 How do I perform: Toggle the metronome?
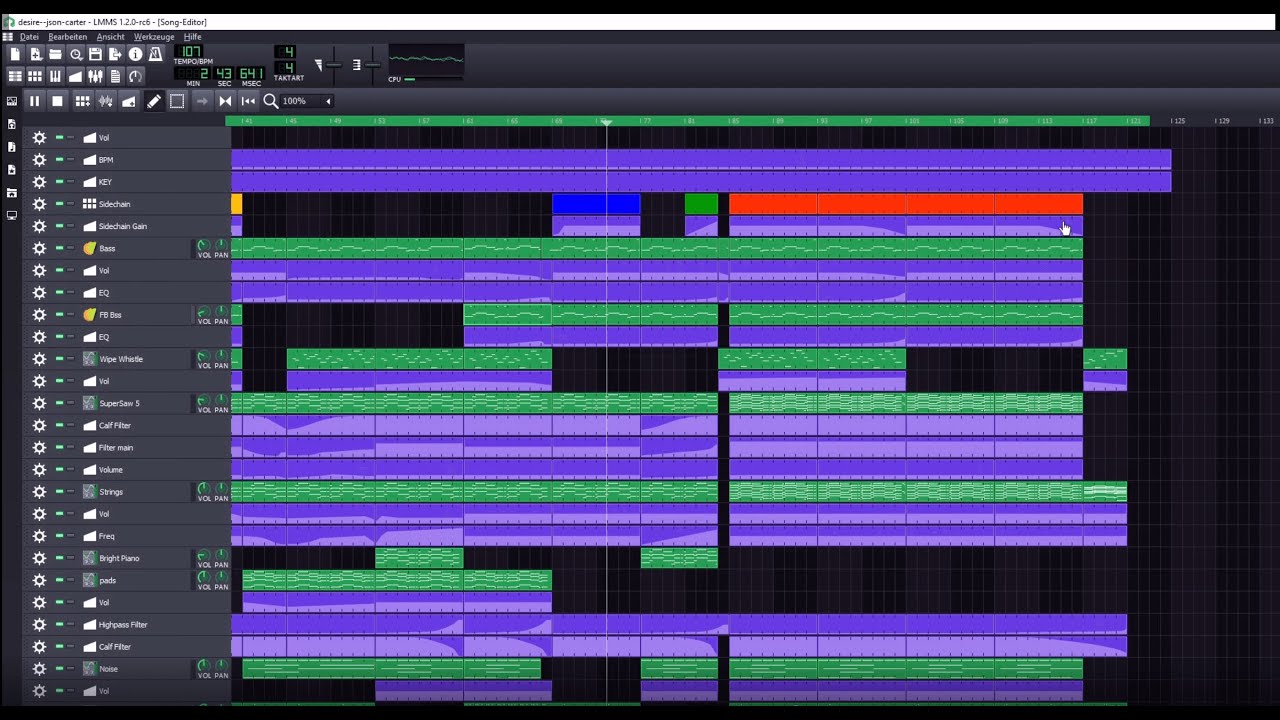[155, 54]
